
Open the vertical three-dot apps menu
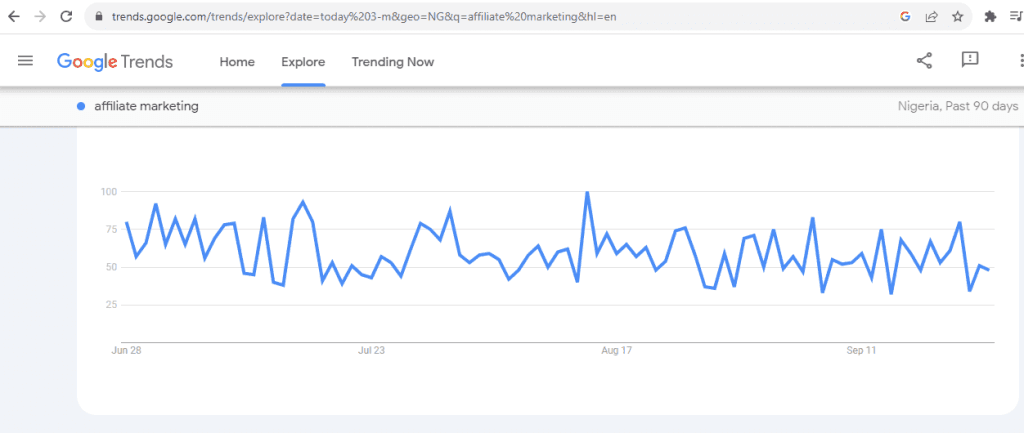(x=1016, y=61)
